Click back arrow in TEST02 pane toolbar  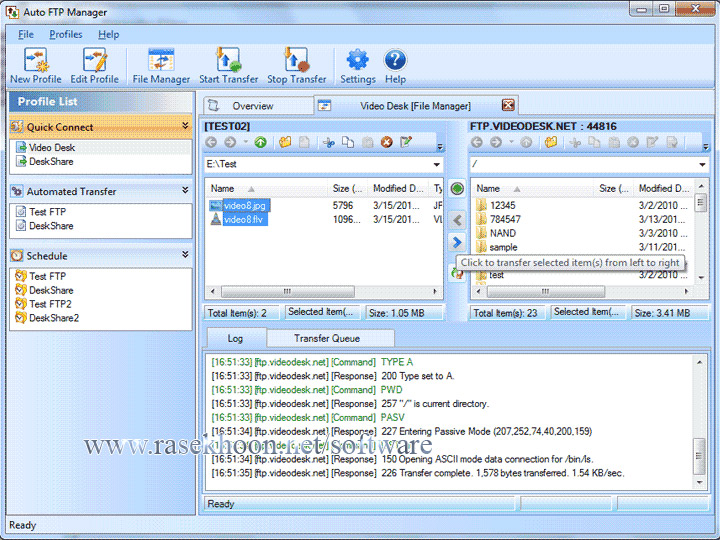(211, 142)
